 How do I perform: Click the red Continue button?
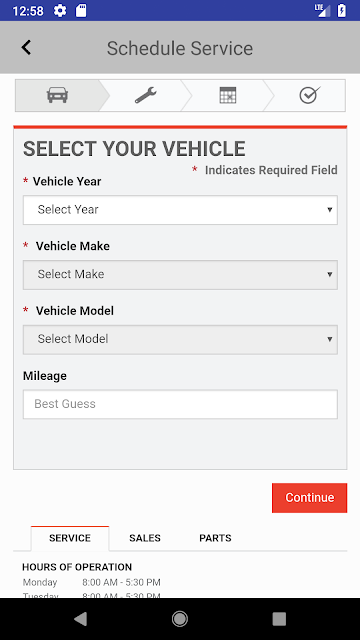[x=309, y=498]
